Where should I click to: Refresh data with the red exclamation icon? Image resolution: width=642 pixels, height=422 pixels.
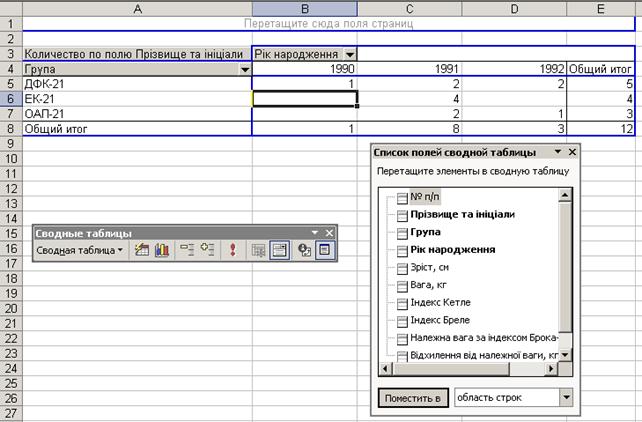(233, 250)
